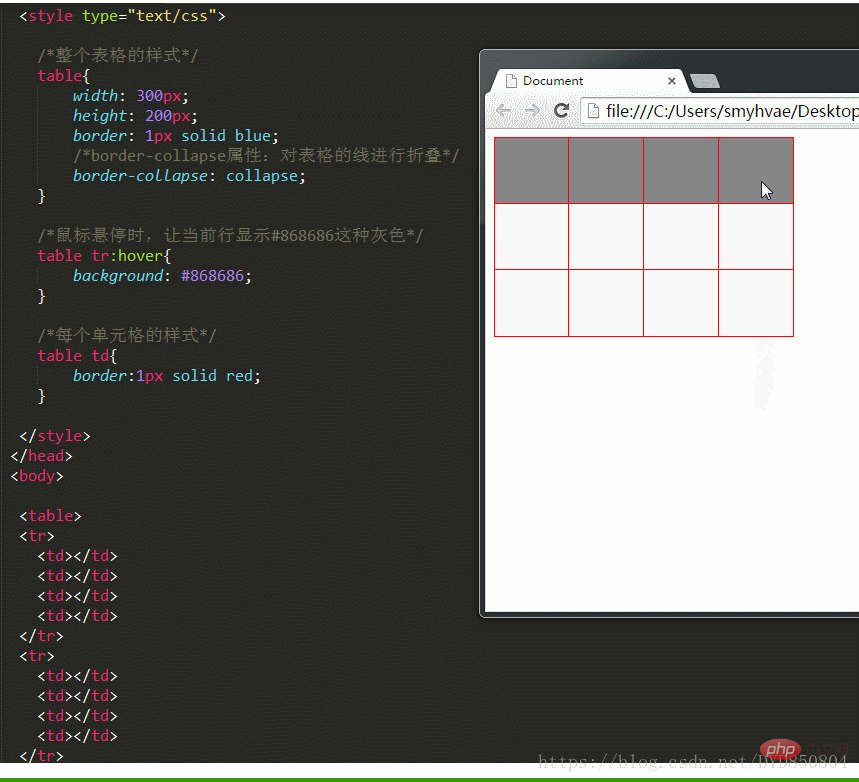Click the '</style>' closing tag
The height and width of the screenshot is (782, 859).
point(55,436)
